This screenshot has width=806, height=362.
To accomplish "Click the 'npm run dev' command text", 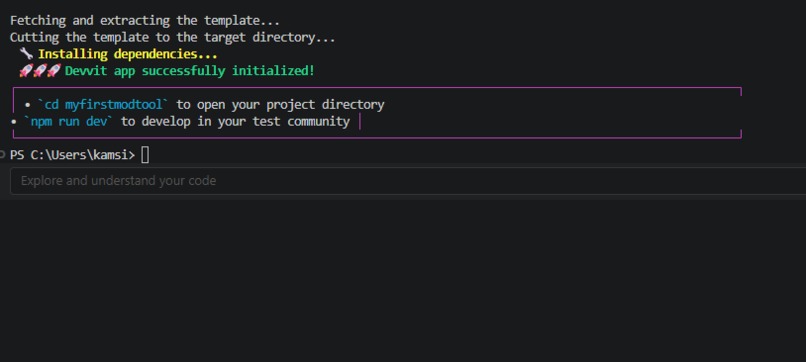I will tap(68, 122).
